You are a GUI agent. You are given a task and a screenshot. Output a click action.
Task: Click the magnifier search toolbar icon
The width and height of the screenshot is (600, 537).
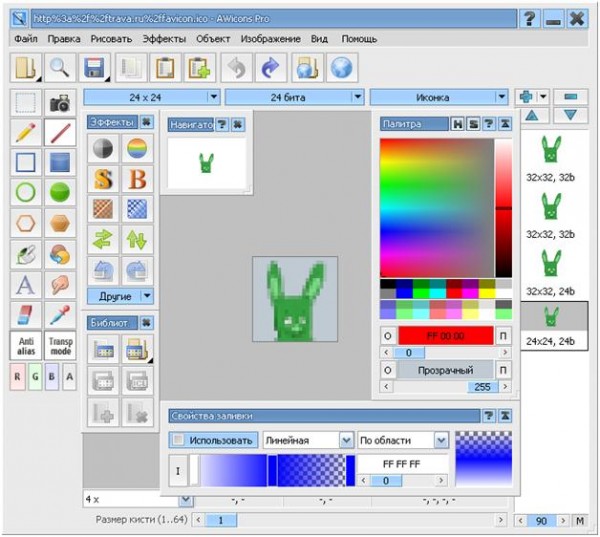pos(60,68)
